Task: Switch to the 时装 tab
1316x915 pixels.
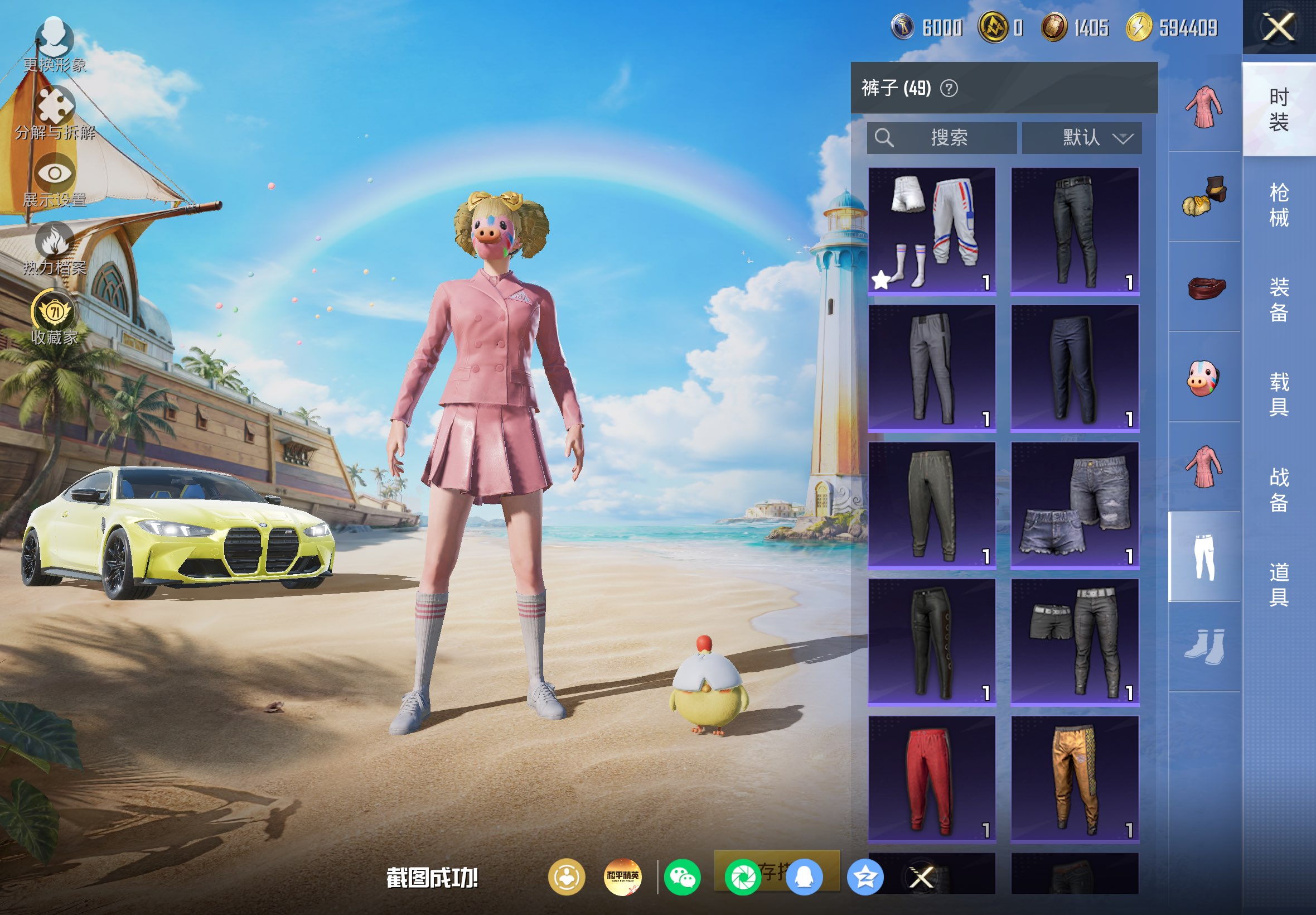Action: 1279,109
